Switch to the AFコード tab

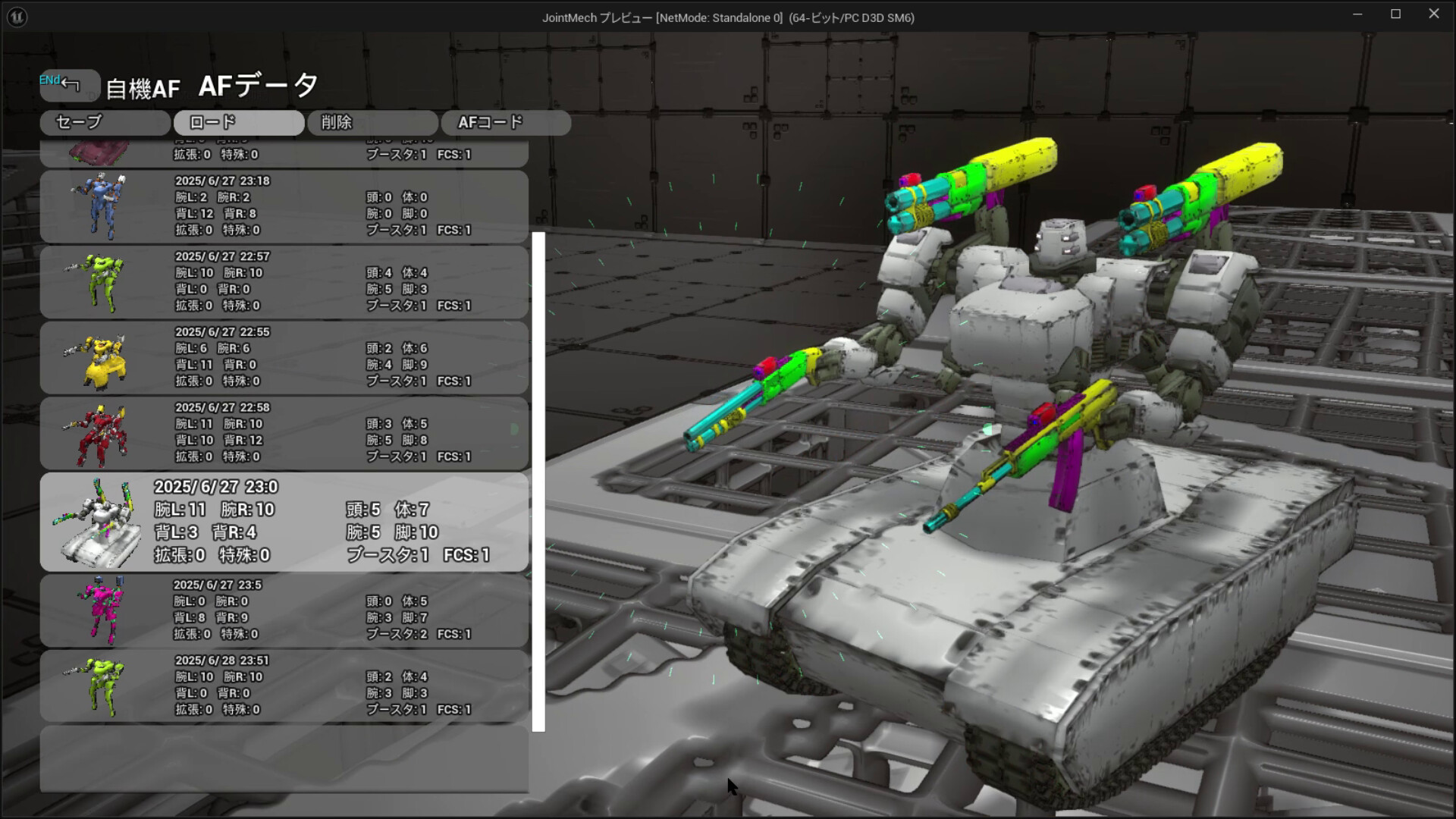[506, 122]
